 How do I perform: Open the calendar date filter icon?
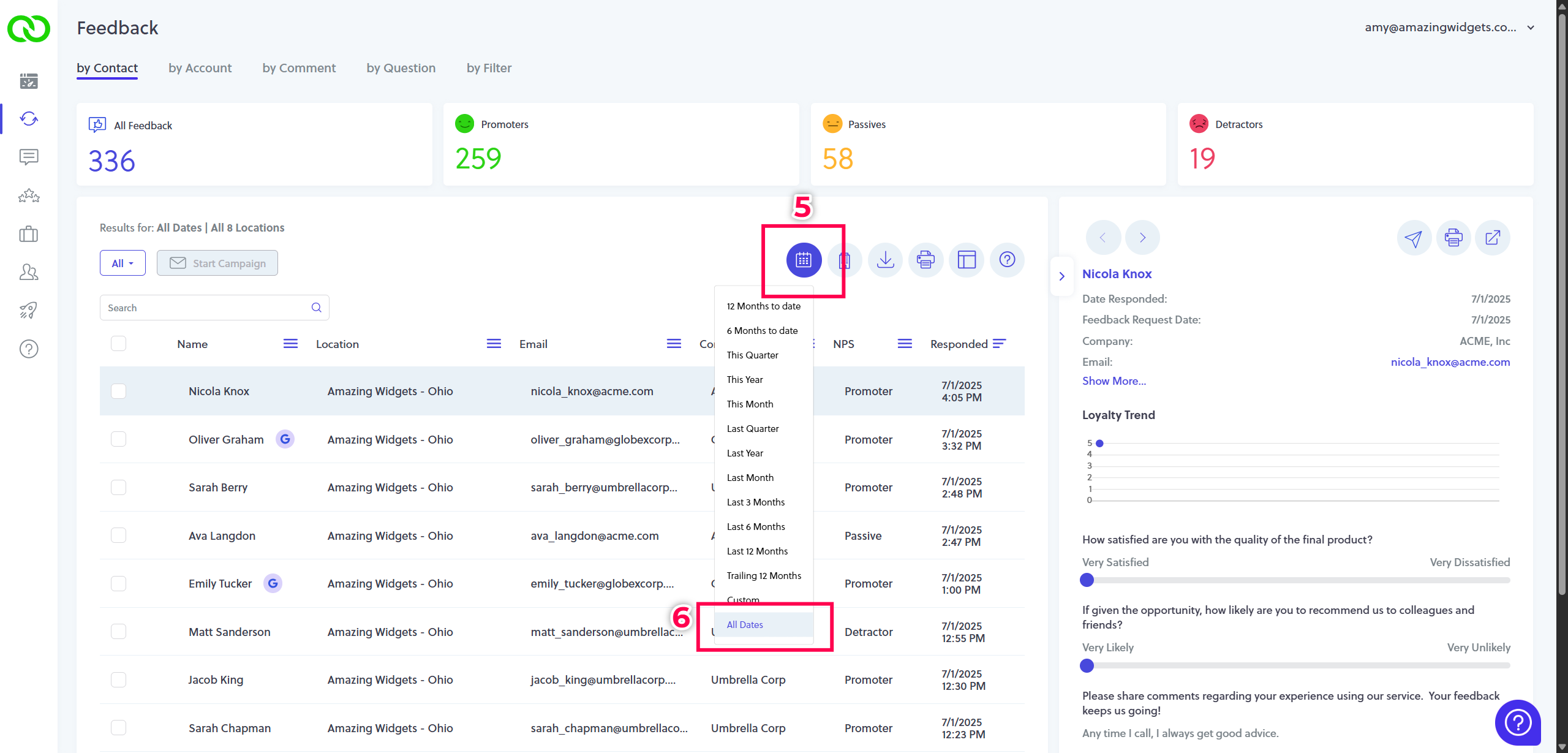[x=803, y=260]
